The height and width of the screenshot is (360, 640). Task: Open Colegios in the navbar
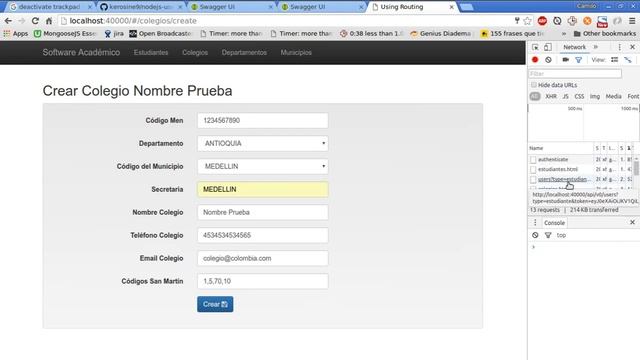click(195, 52)
